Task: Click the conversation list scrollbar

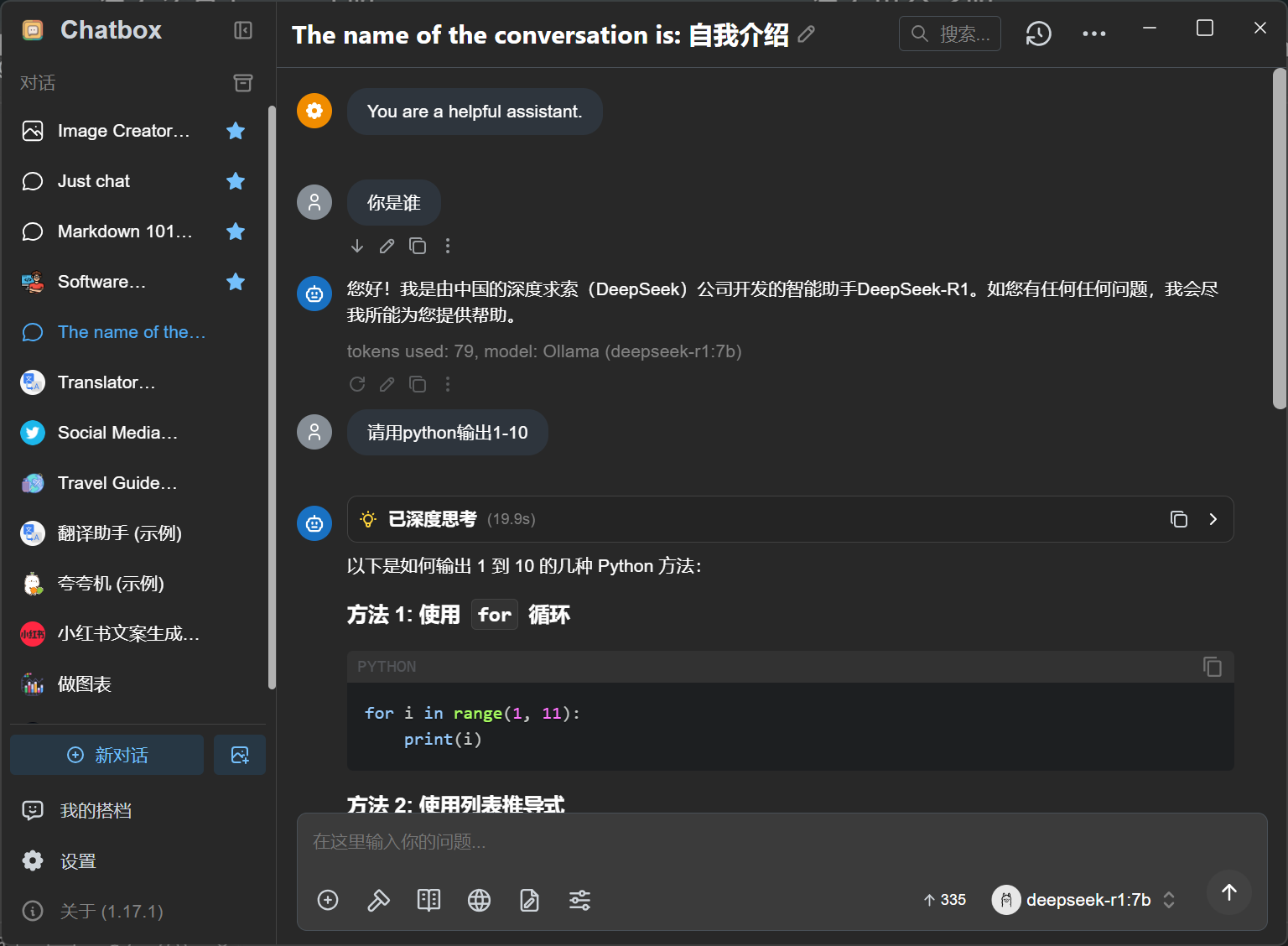Action: pyautogui.click(x=272, y=398)
